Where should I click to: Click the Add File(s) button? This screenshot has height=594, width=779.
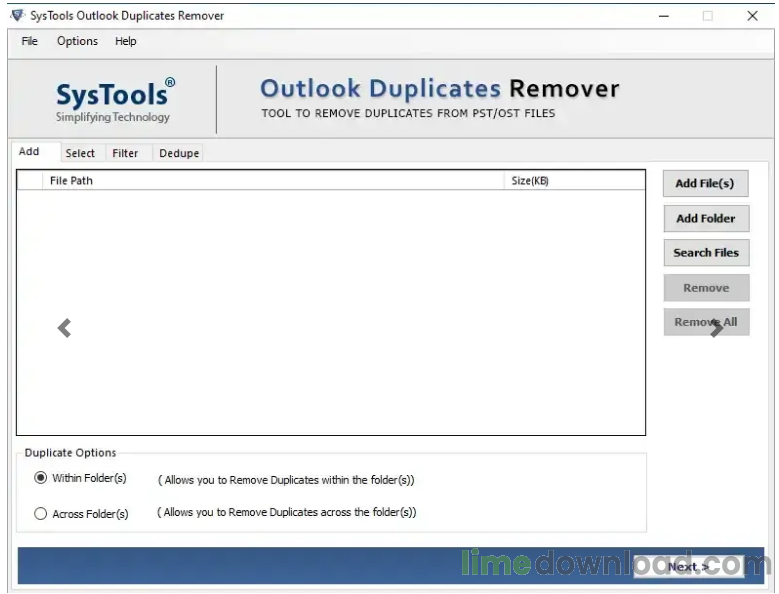(704, 183)
